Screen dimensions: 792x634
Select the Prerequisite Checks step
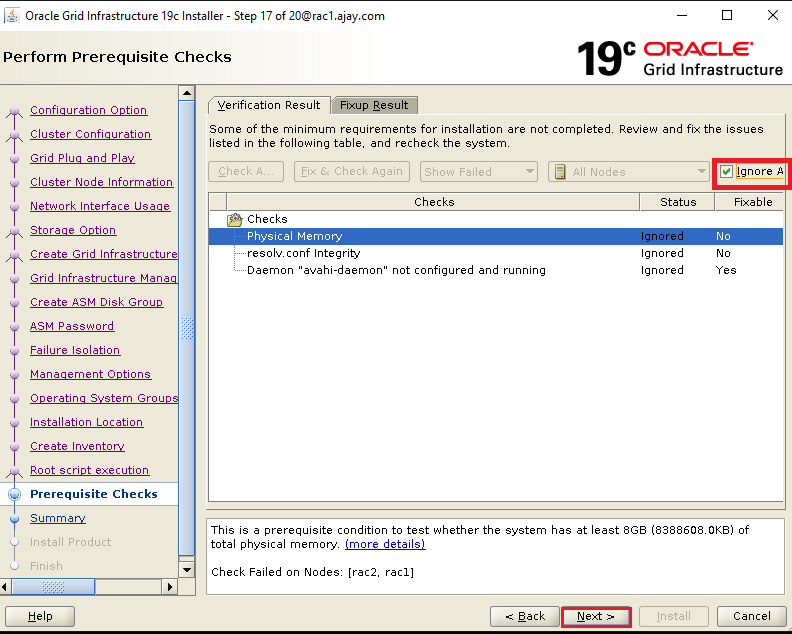tap(94, 494)
